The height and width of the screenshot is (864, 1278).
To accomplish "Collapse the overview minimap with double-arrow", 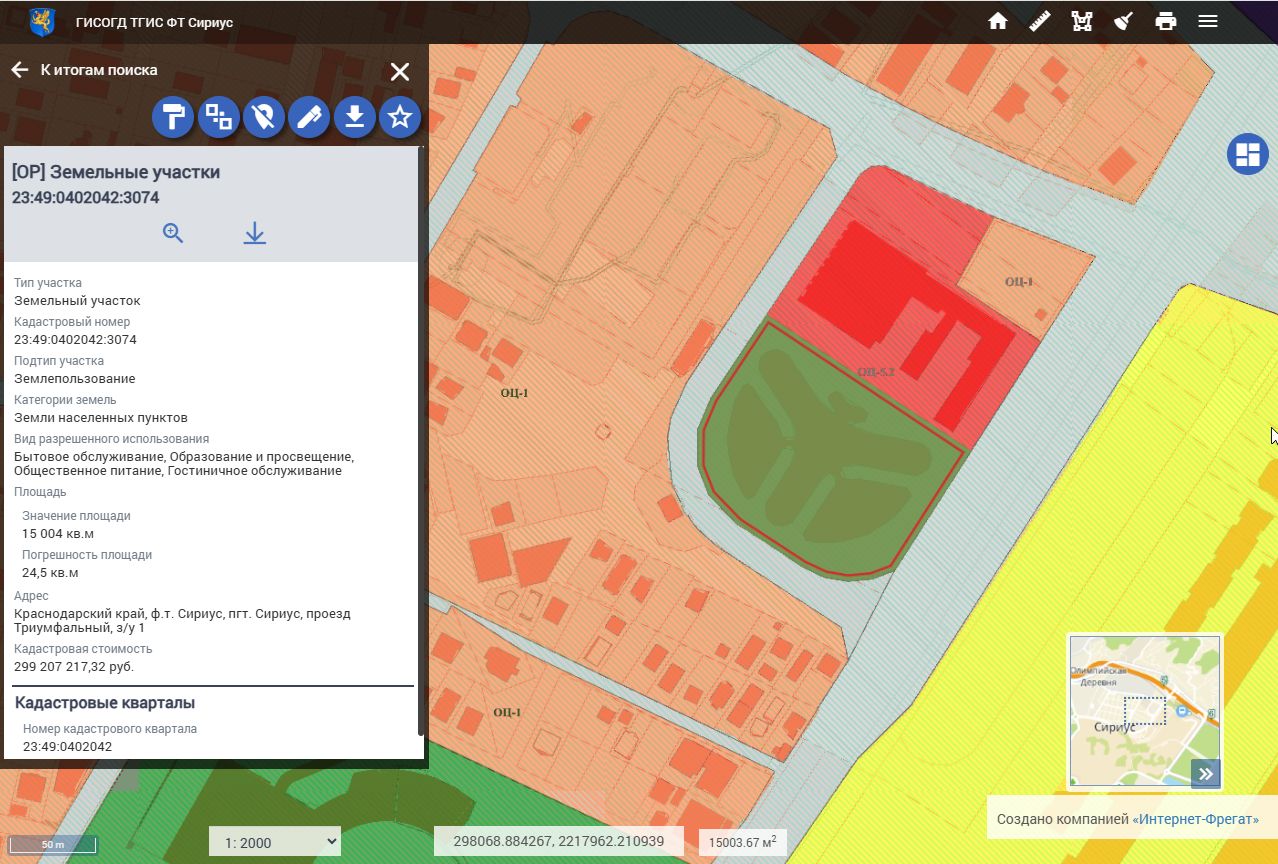I will point(1206,773).
